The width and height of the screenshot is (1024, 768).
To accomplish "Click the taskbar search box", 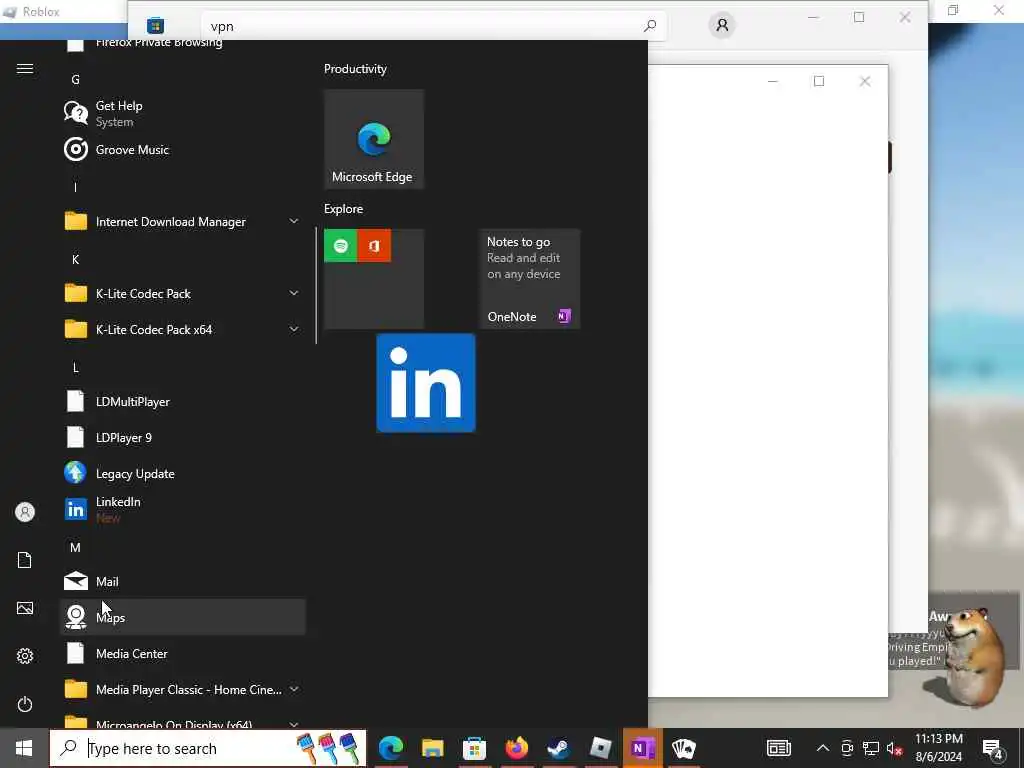I will [x=208, y=748].
